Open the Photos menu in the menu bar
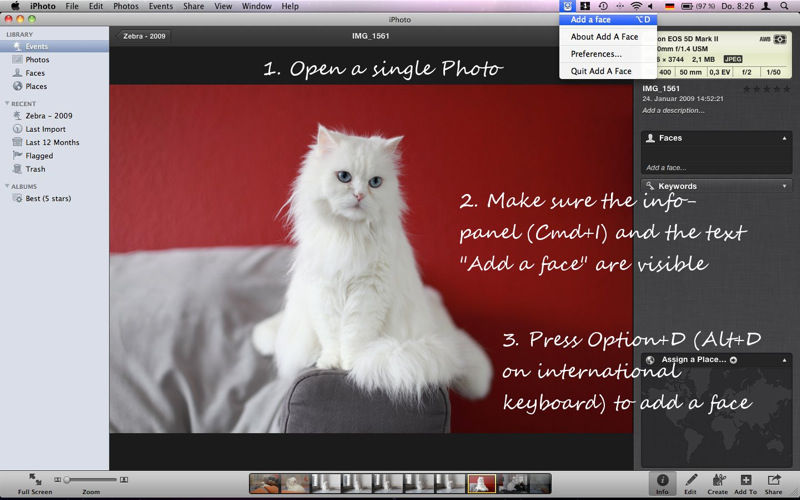 pos(126,6)
